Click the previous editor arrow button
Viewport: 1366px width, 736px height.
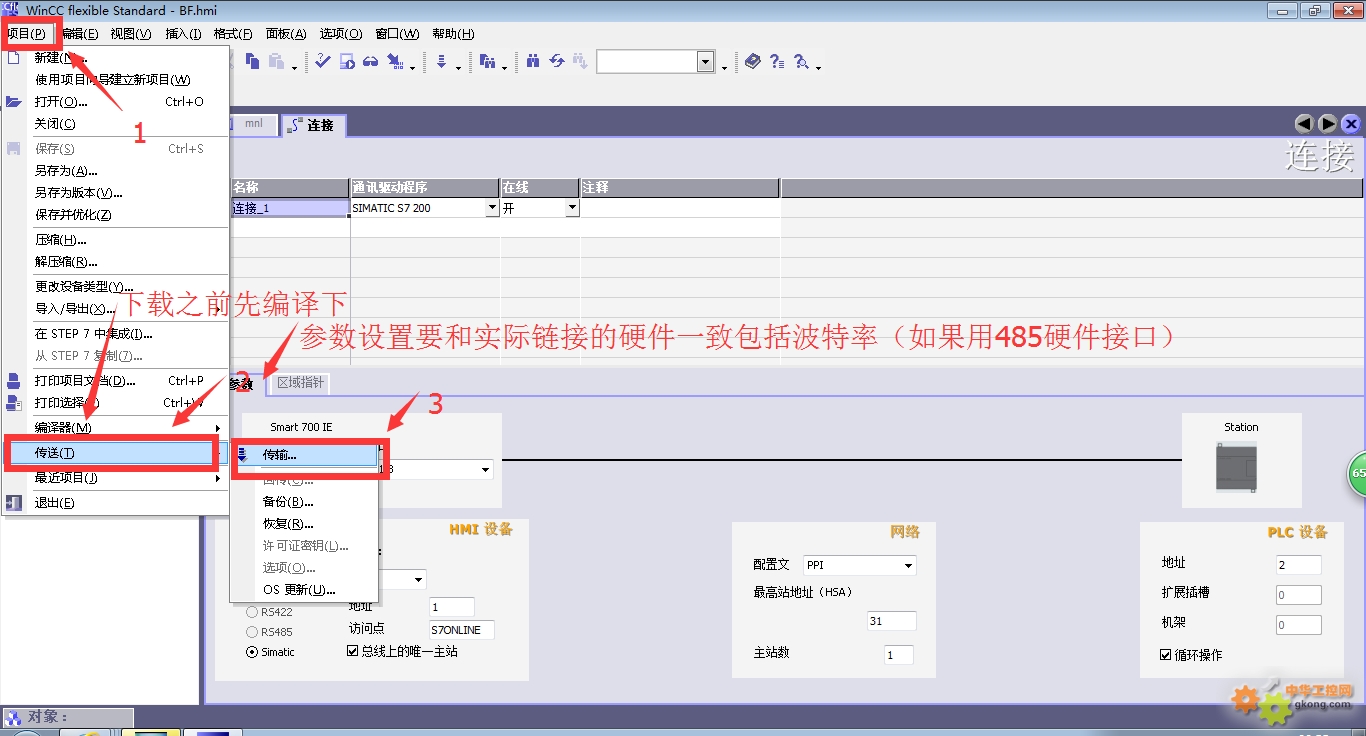1304,124
